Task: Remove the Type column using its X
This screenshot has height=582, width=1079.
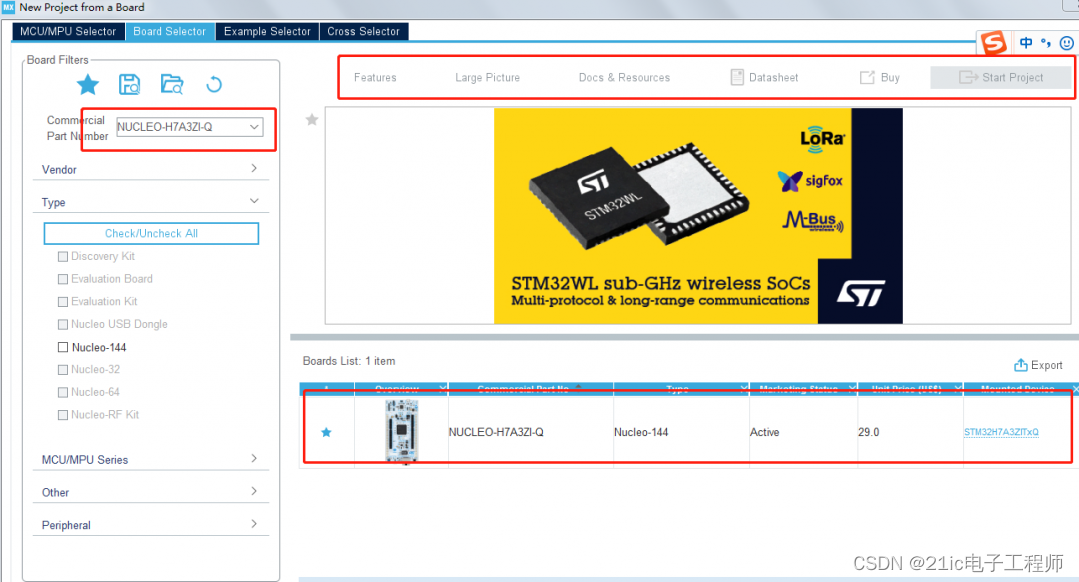Action: coord(743,389)
